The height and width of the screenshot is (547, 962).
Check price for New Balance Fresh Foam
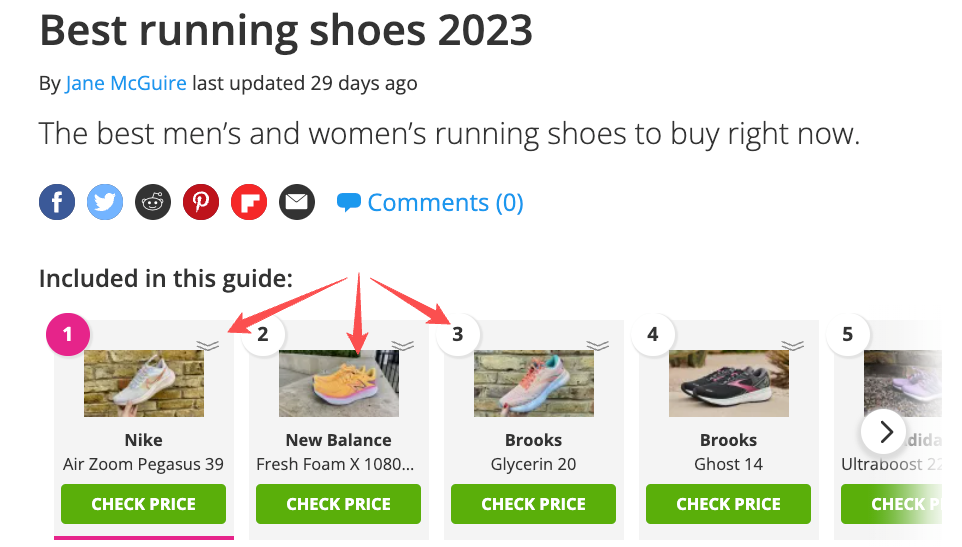[x=339, y=504]
